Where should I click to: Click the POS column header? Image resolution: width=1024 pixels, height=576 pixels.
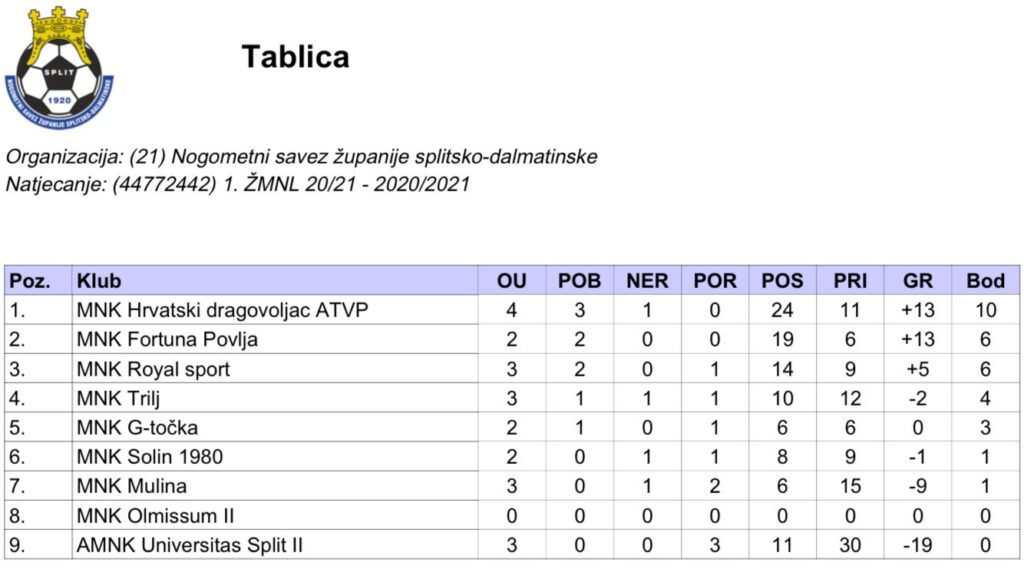click(782, 281)
